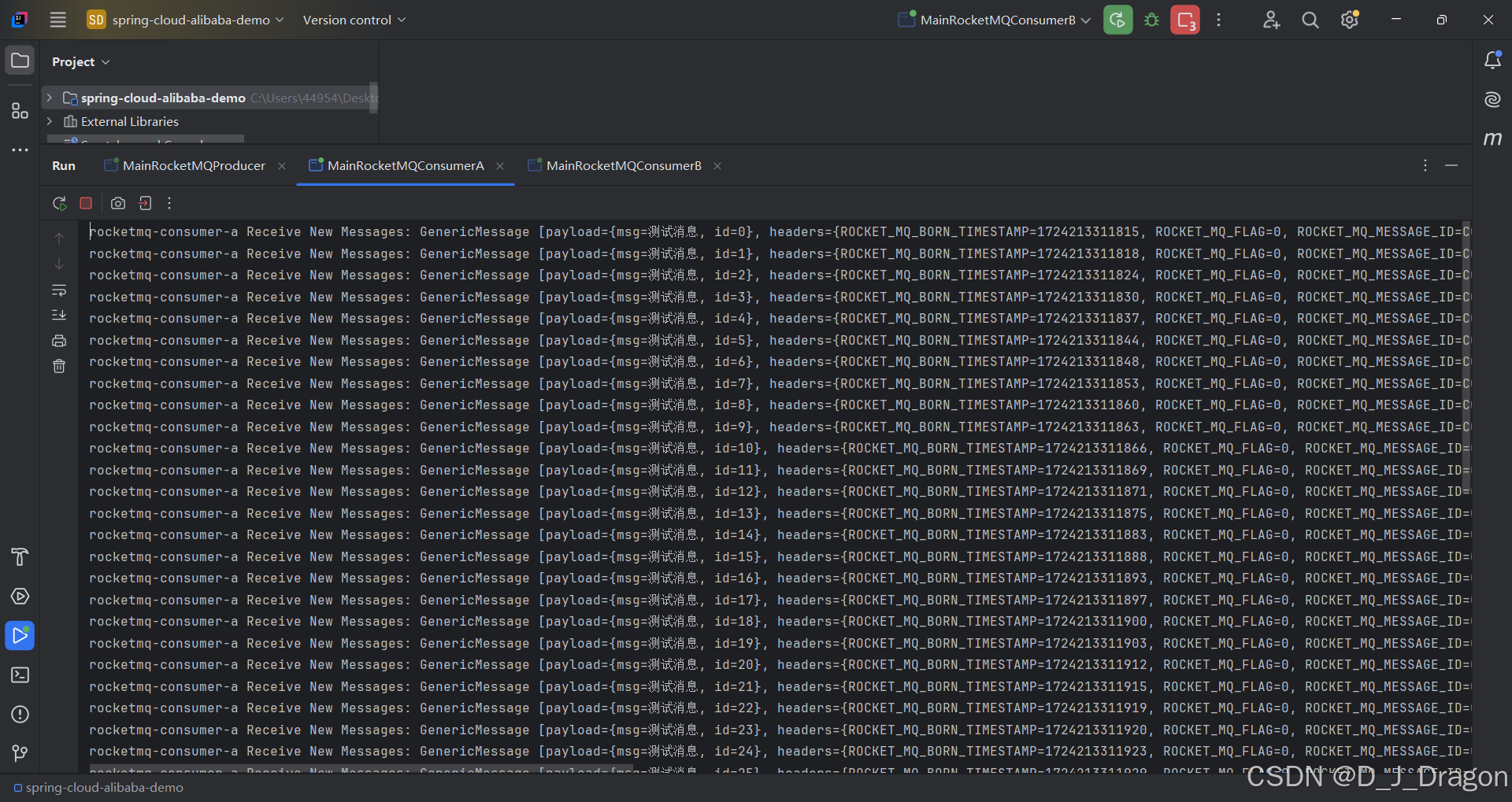Screen dimensions: 1512x802
Task: Click the red Stop processes icon
Action: click(x=1185, y=20)
